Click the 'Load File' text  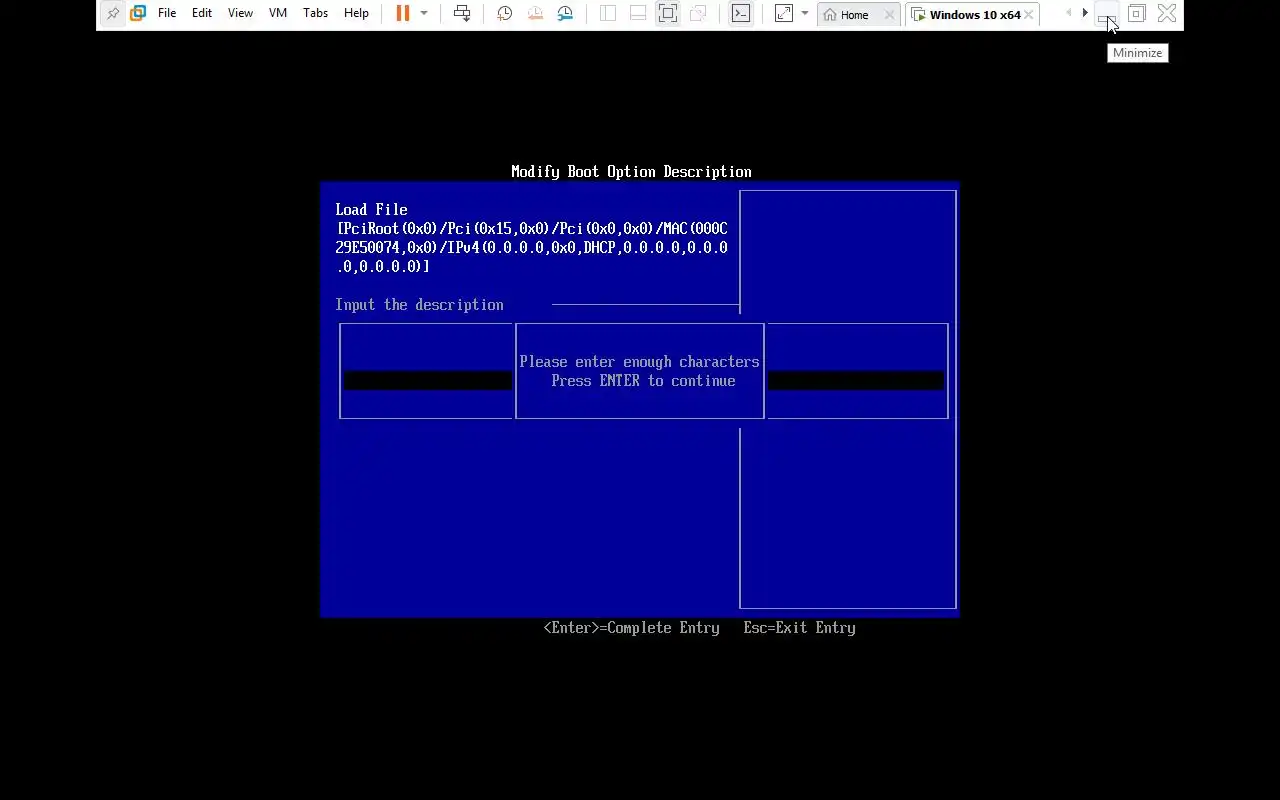point(371,210)
